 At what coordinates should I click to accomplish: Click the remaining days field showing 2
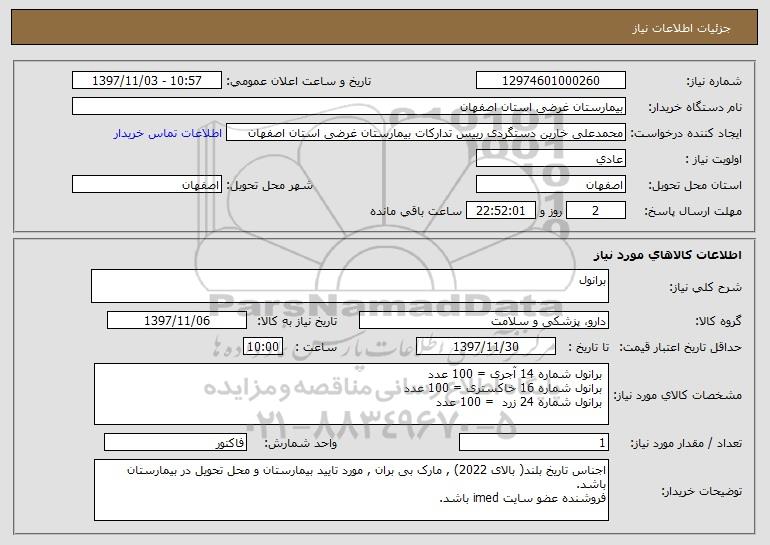click(596, 211)
